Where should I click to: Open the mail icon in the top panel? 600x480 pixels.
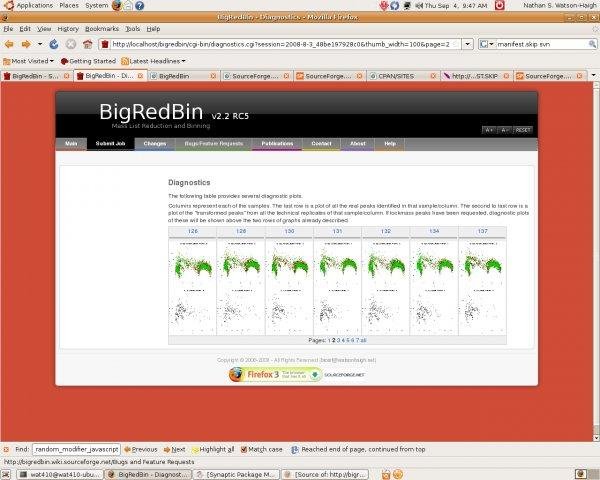[129, 5]
